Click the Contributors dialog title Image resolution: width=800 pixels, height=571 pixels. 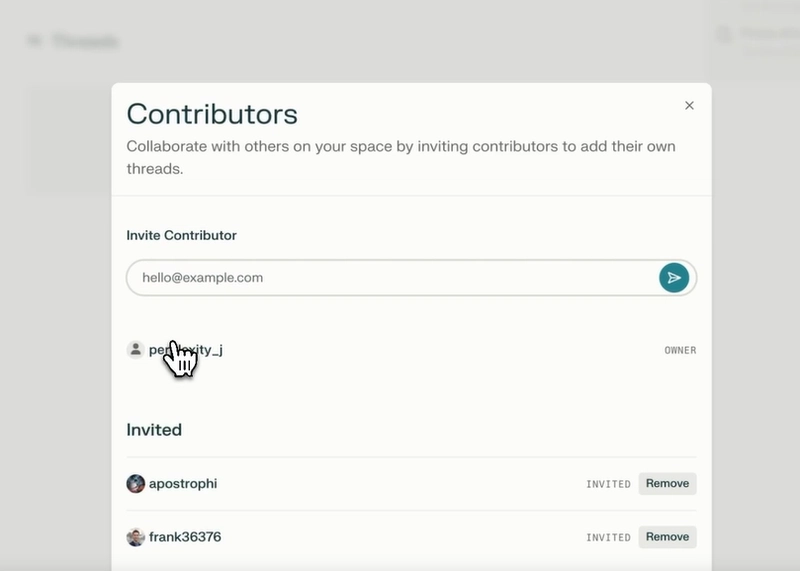[212, 114]
